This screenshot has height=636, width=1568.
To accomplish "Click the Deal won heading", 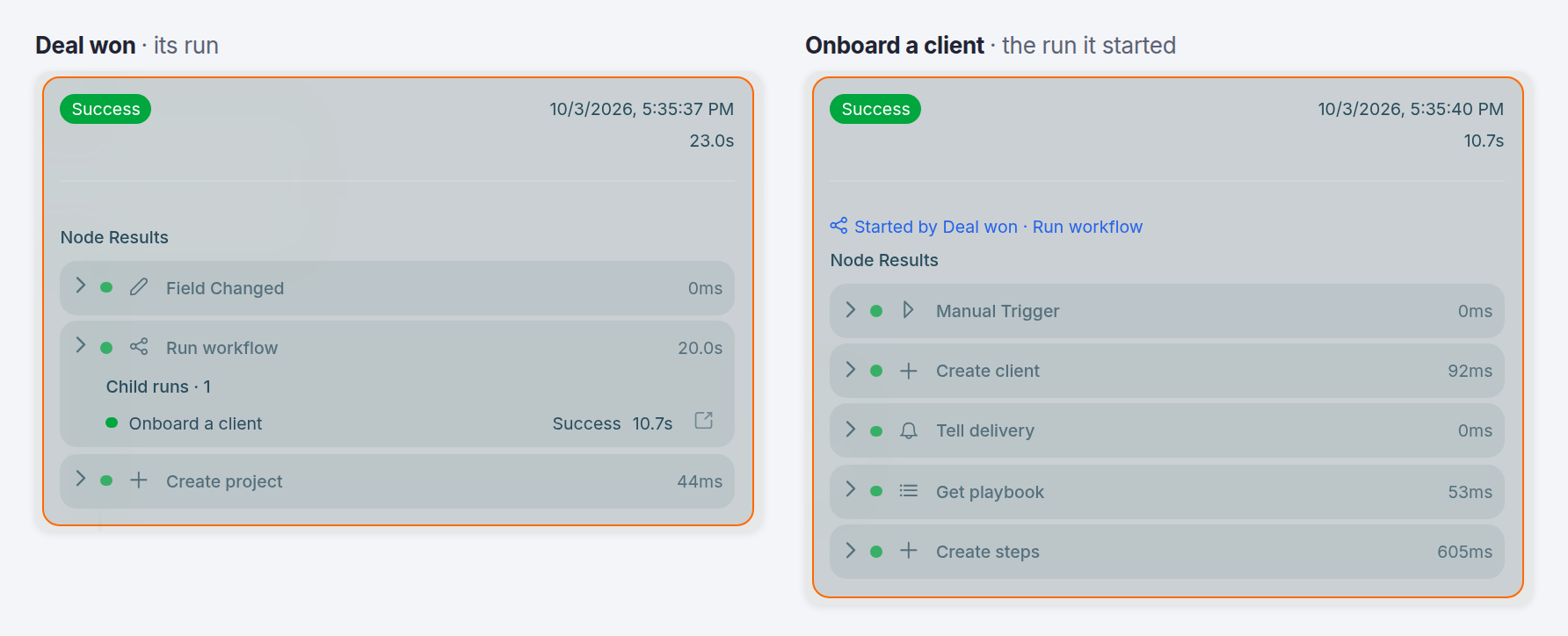I will [85, 46].
